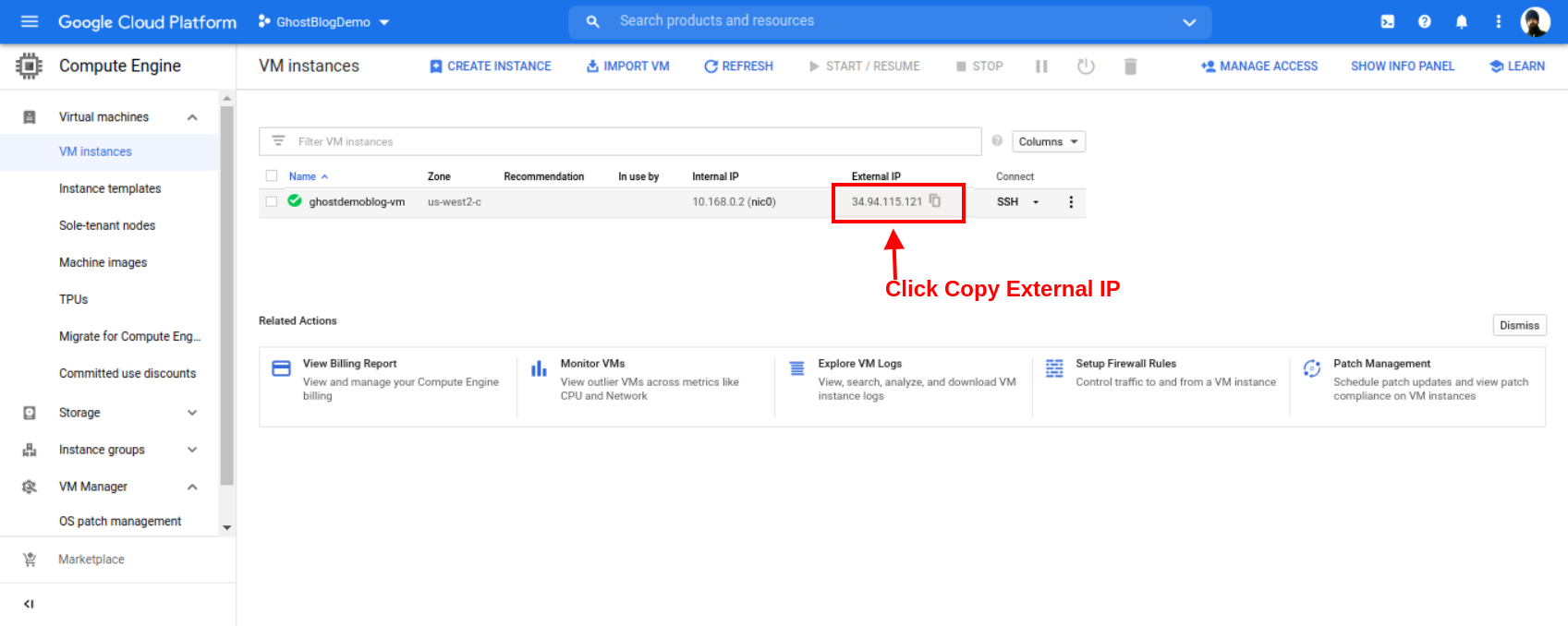Click sidebar scroll down arrow
Viewport: 1568px width, 626px height.
click(226, 528)
